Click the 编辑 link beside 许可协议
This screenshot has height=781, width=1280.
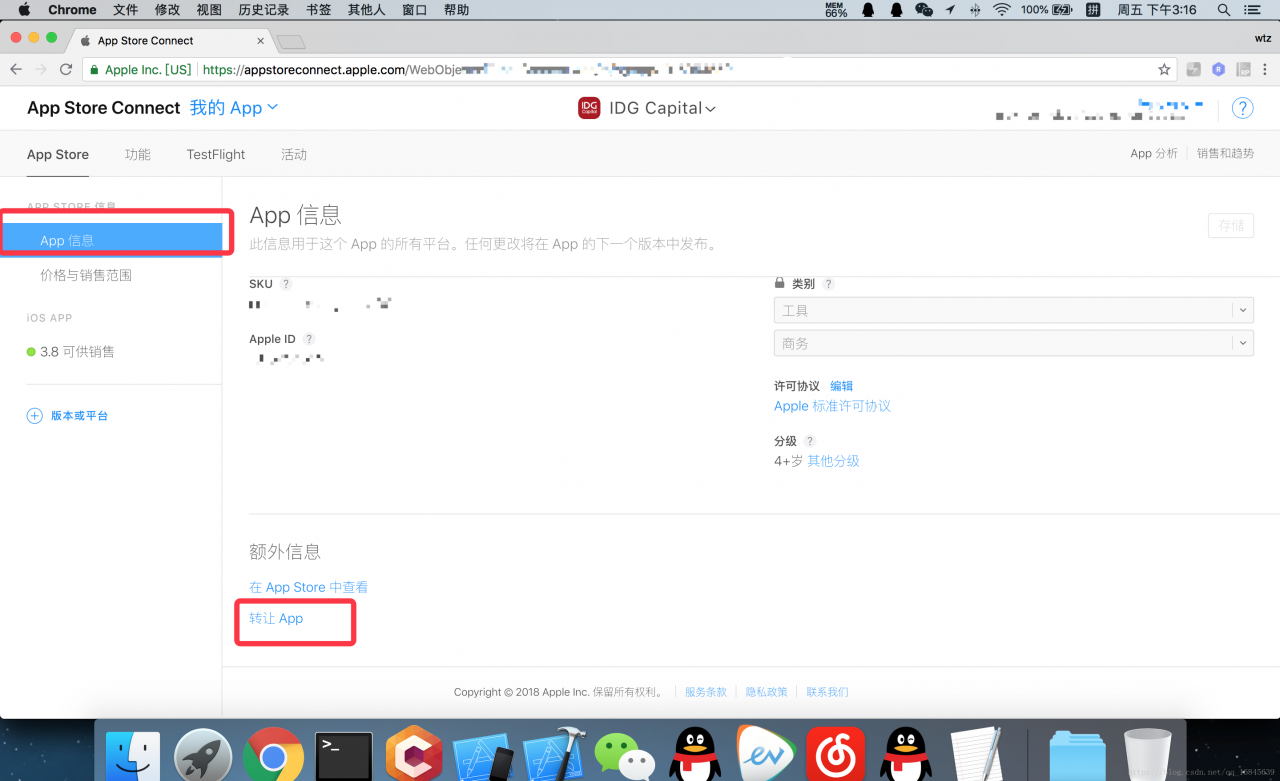point(842,386)
